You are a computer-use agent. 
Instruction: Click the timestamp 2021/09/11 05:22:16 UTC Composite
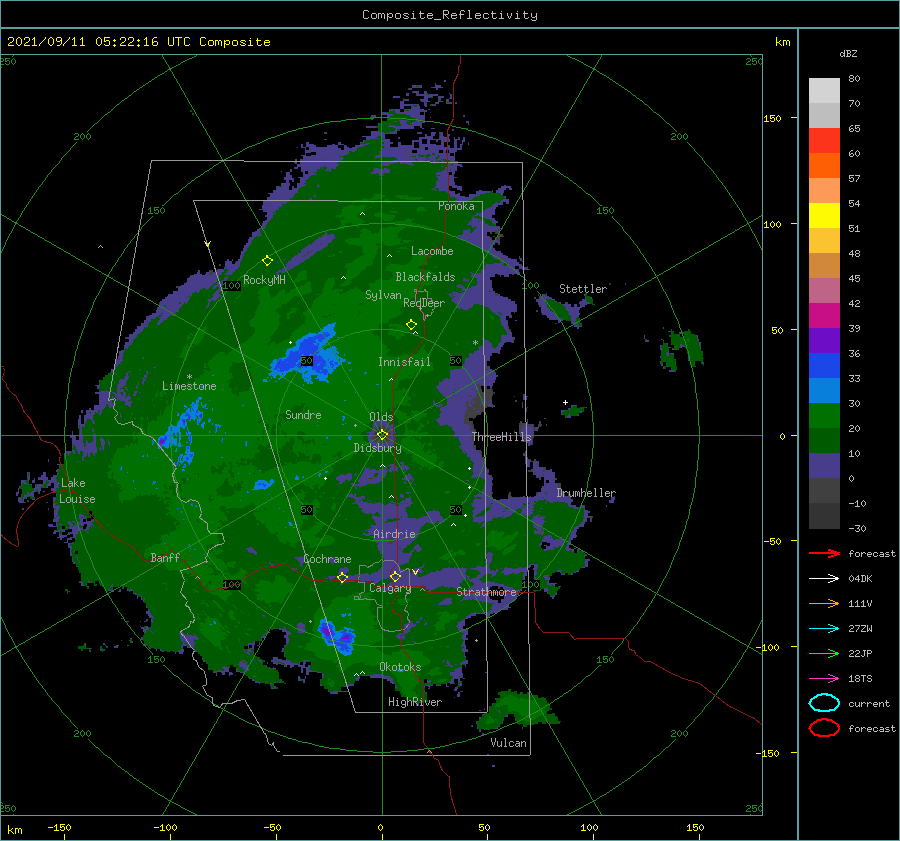pyautogui.click(x=138, y=42)
